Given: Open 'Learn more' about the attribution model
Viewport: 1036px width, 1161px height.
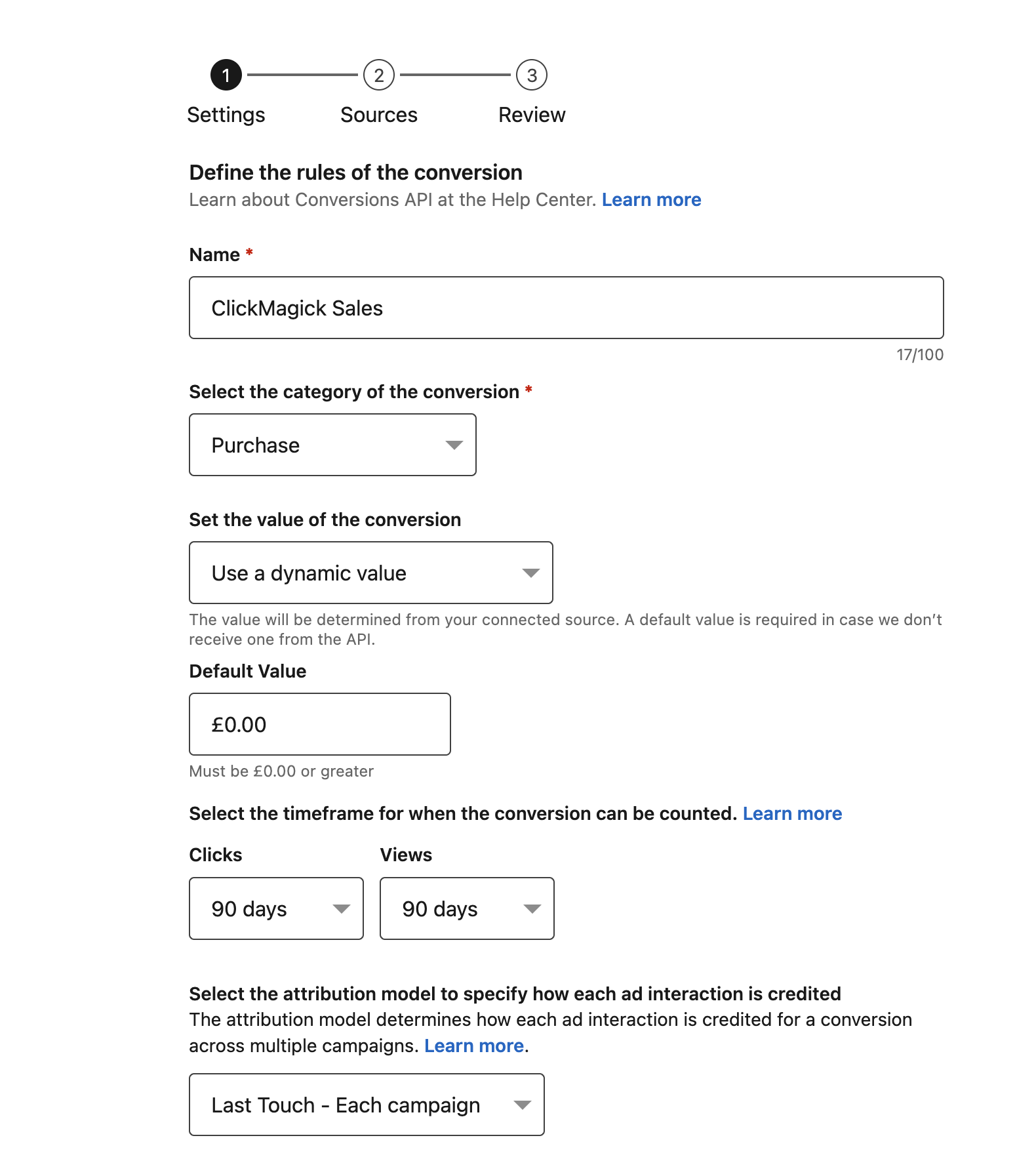Looking at the screenshot, I should pos(473,1046).
